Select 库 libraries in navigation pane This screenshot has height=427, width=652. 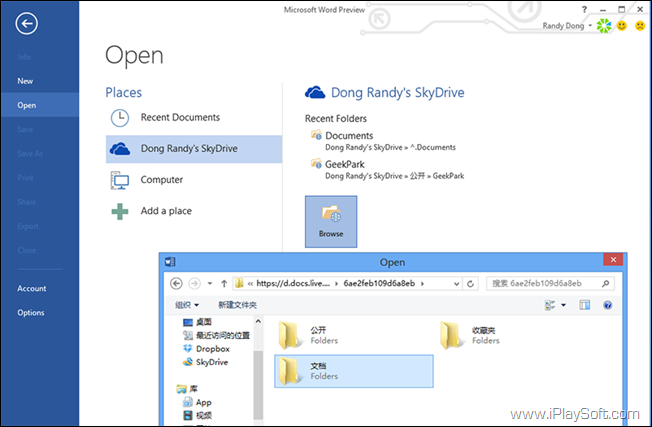[187, 389]
